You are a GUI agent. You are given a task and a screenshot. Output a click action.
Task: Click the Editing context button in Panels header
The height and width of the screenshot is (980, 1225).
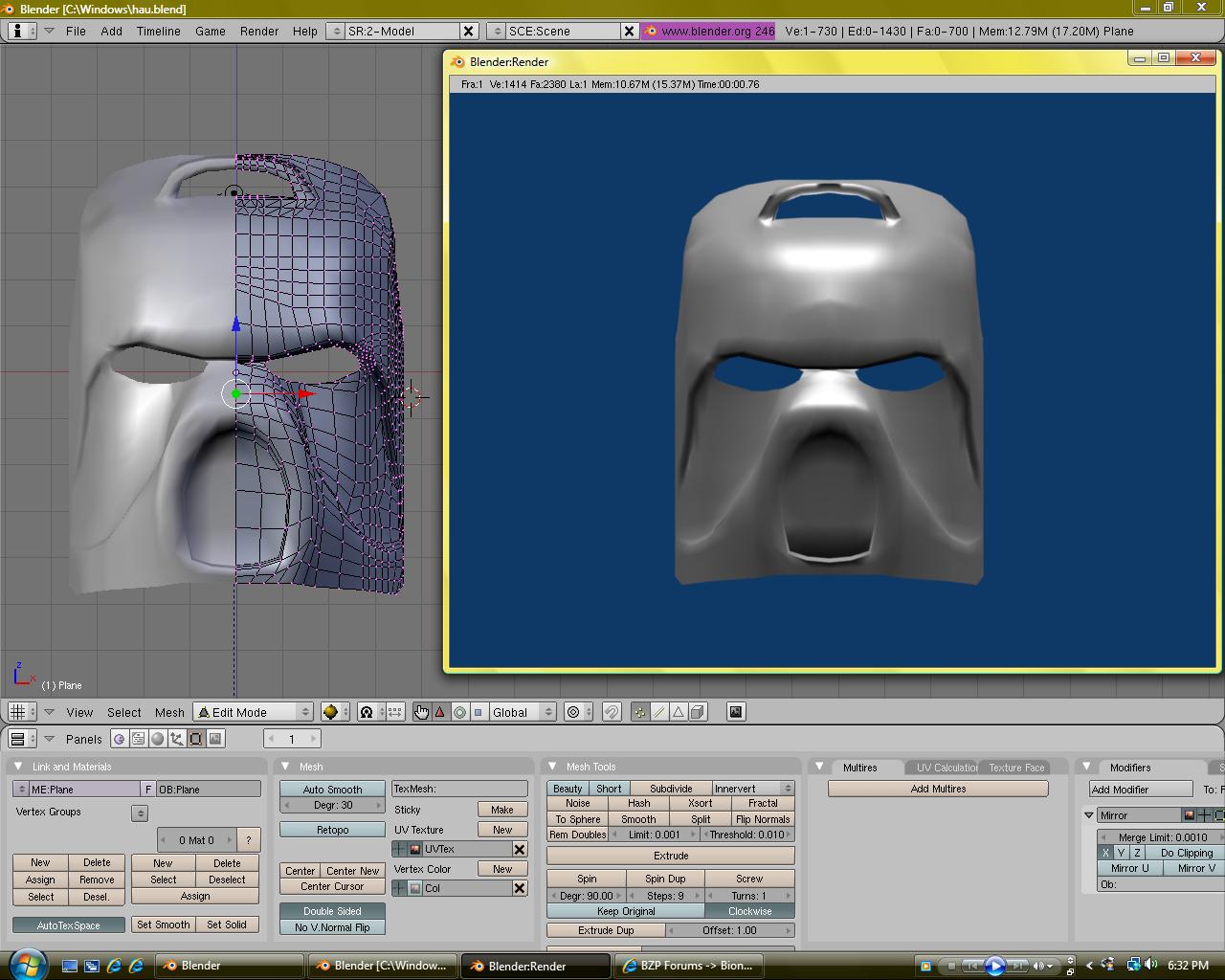pyautogui.click(x=196, y=739)
